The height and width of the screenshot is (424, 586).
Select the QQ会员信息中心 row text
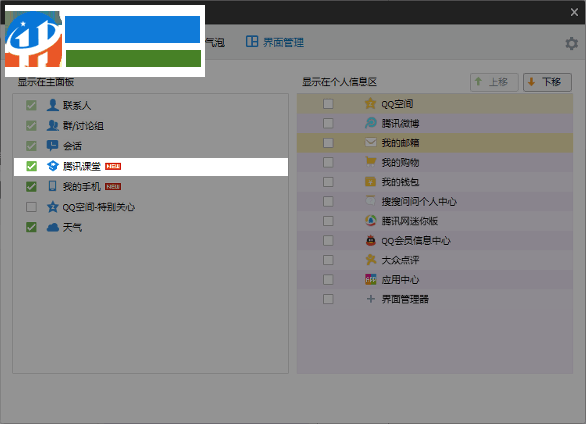tap(416, 241)
